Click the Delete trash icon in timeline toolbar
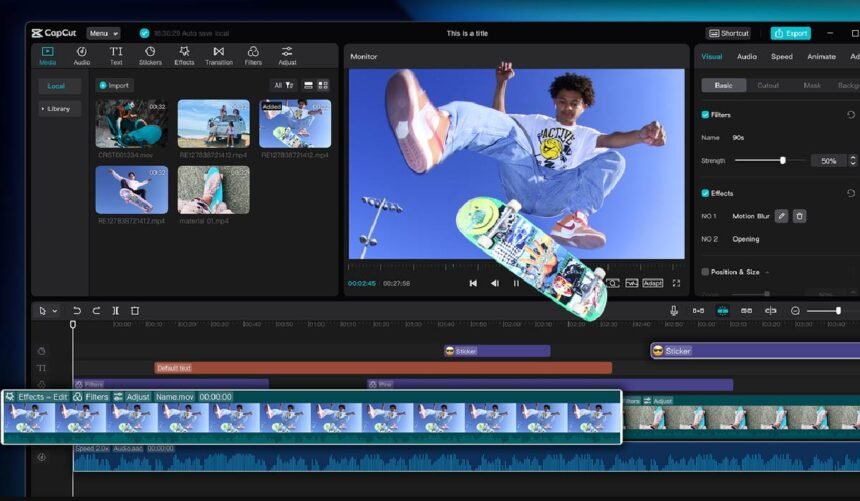This screenshot has width=860, height=501. [x=135, y=311]
